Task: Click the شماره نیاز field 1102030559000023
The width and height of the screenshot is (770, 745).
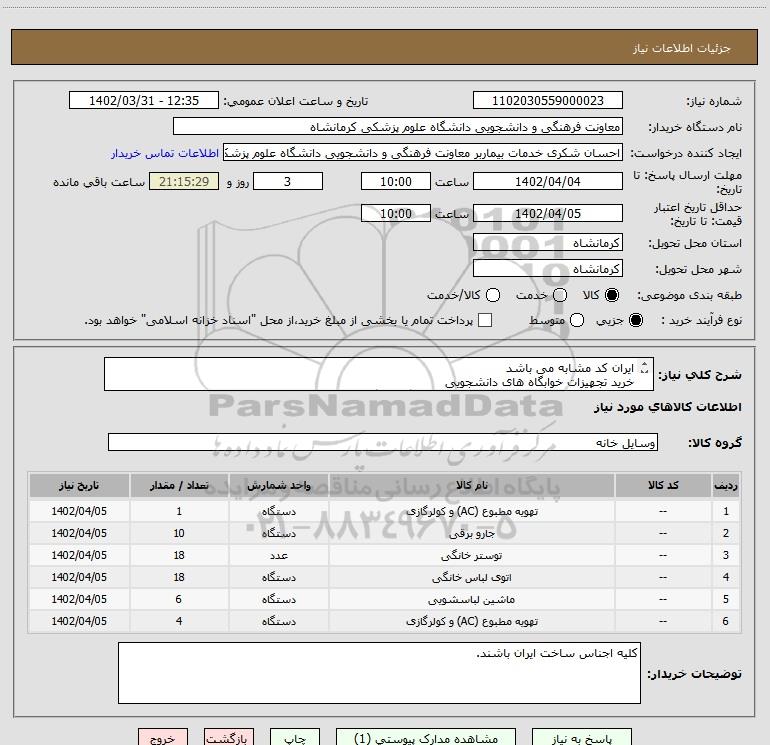Action: click(x=548, y=100)
